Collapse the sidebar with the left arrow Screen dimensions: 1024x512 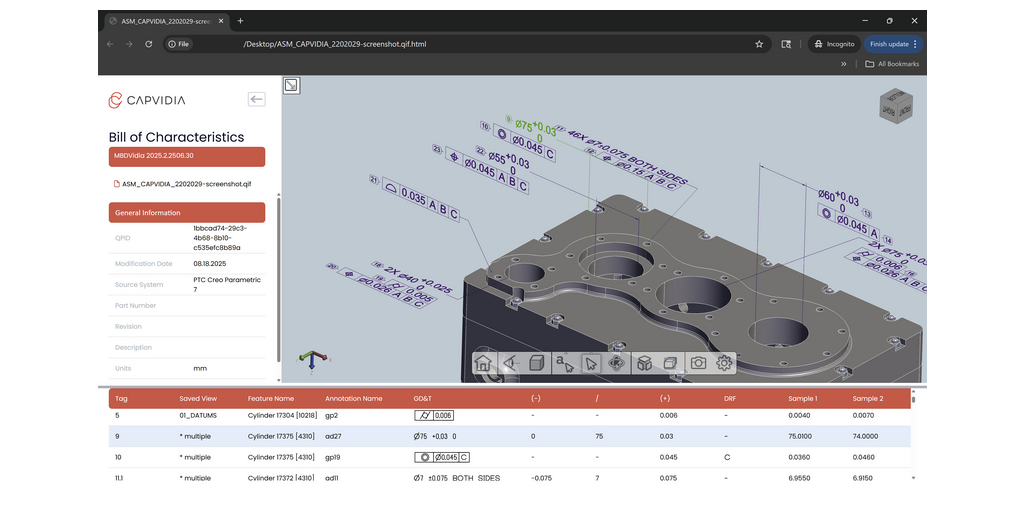pyautogui.click(x=256, y=99)
